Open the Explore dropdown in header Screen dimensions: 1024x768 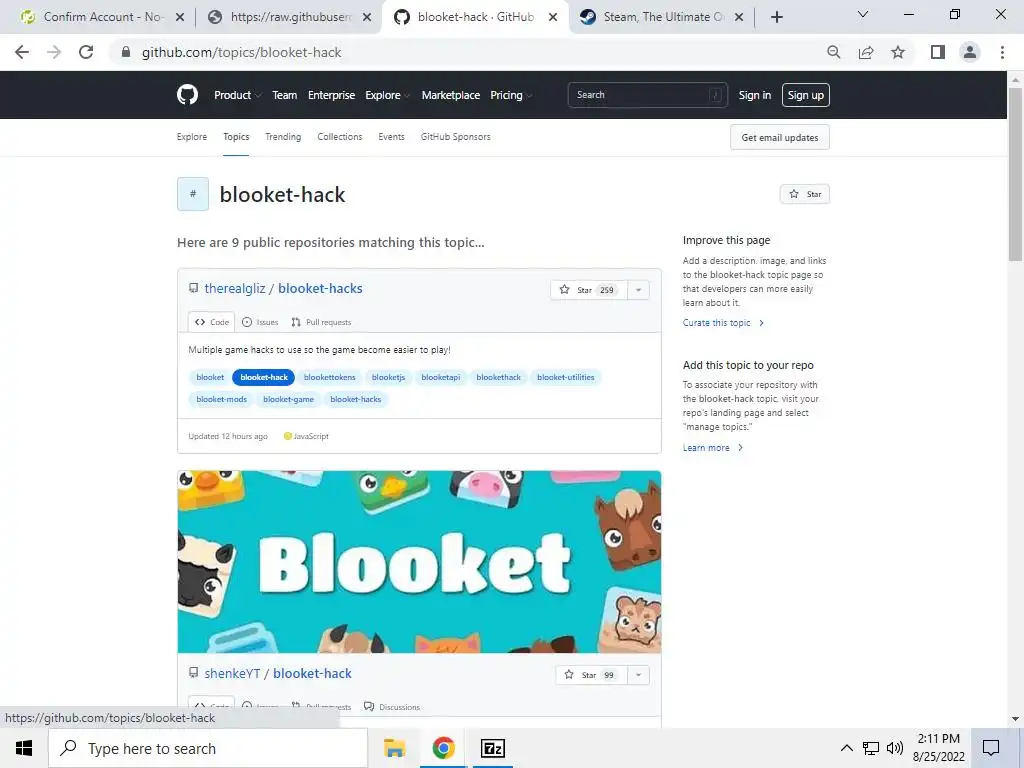pos(387,95)
